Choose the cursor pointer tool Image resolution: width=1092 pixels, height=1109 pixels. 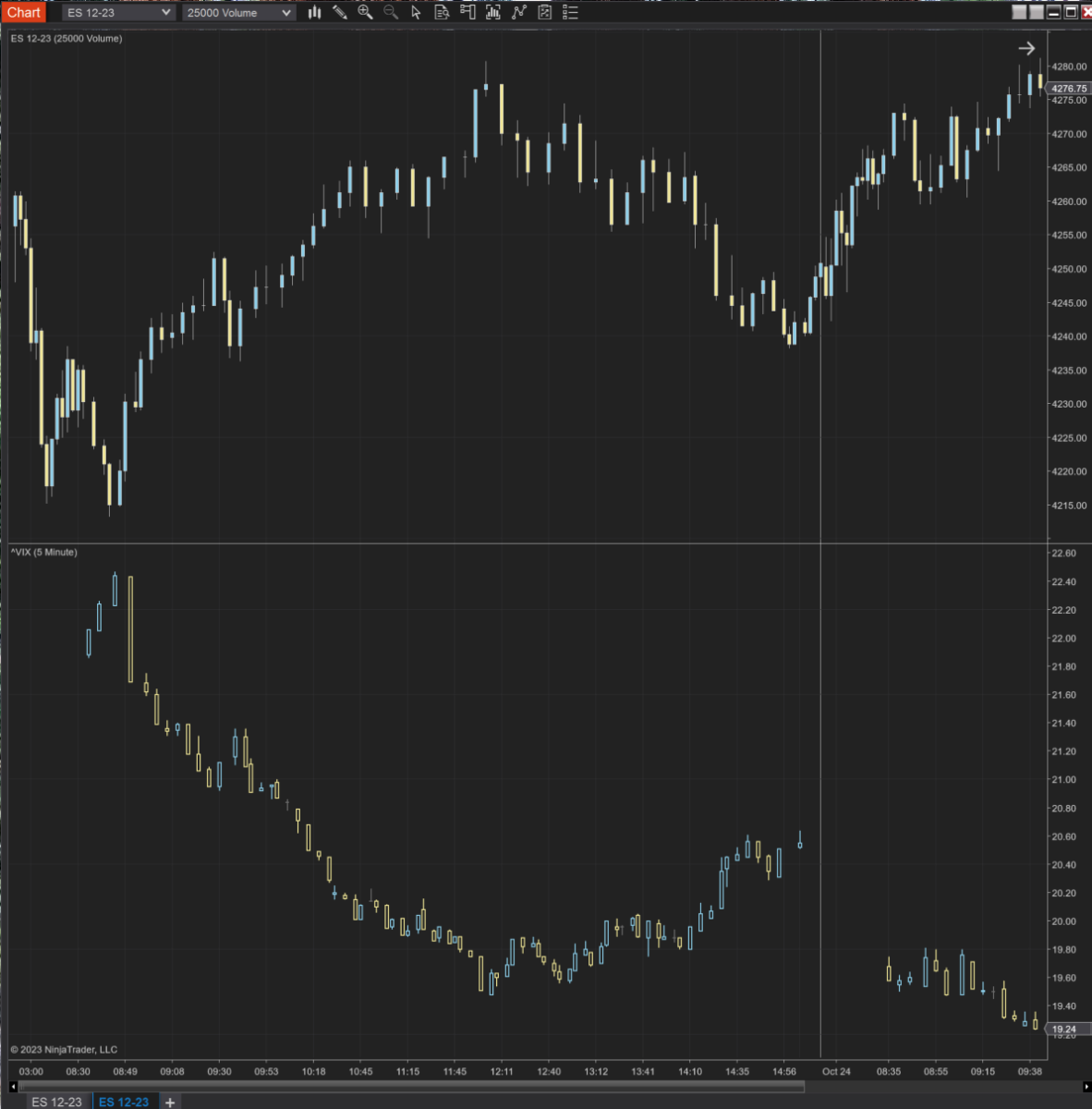pos(416,12)
